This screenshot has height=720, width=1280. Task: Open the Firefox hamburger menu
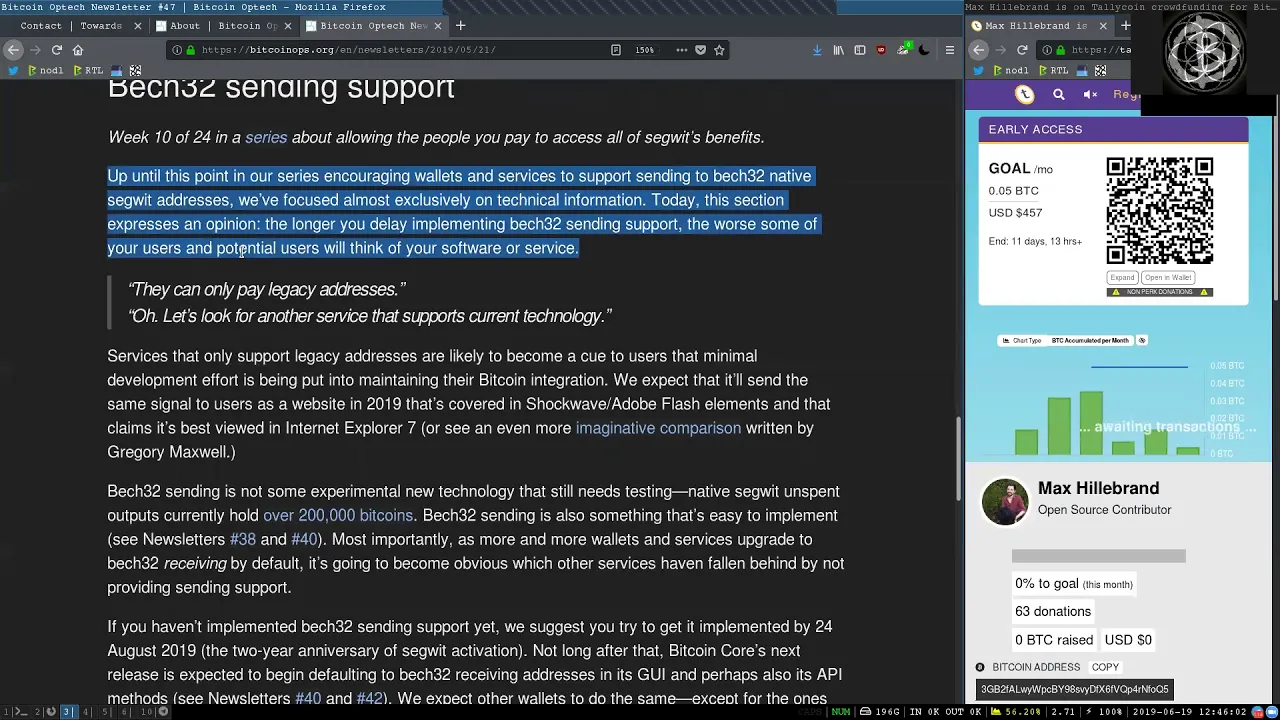pyautogui.click(x=949, y=50)
